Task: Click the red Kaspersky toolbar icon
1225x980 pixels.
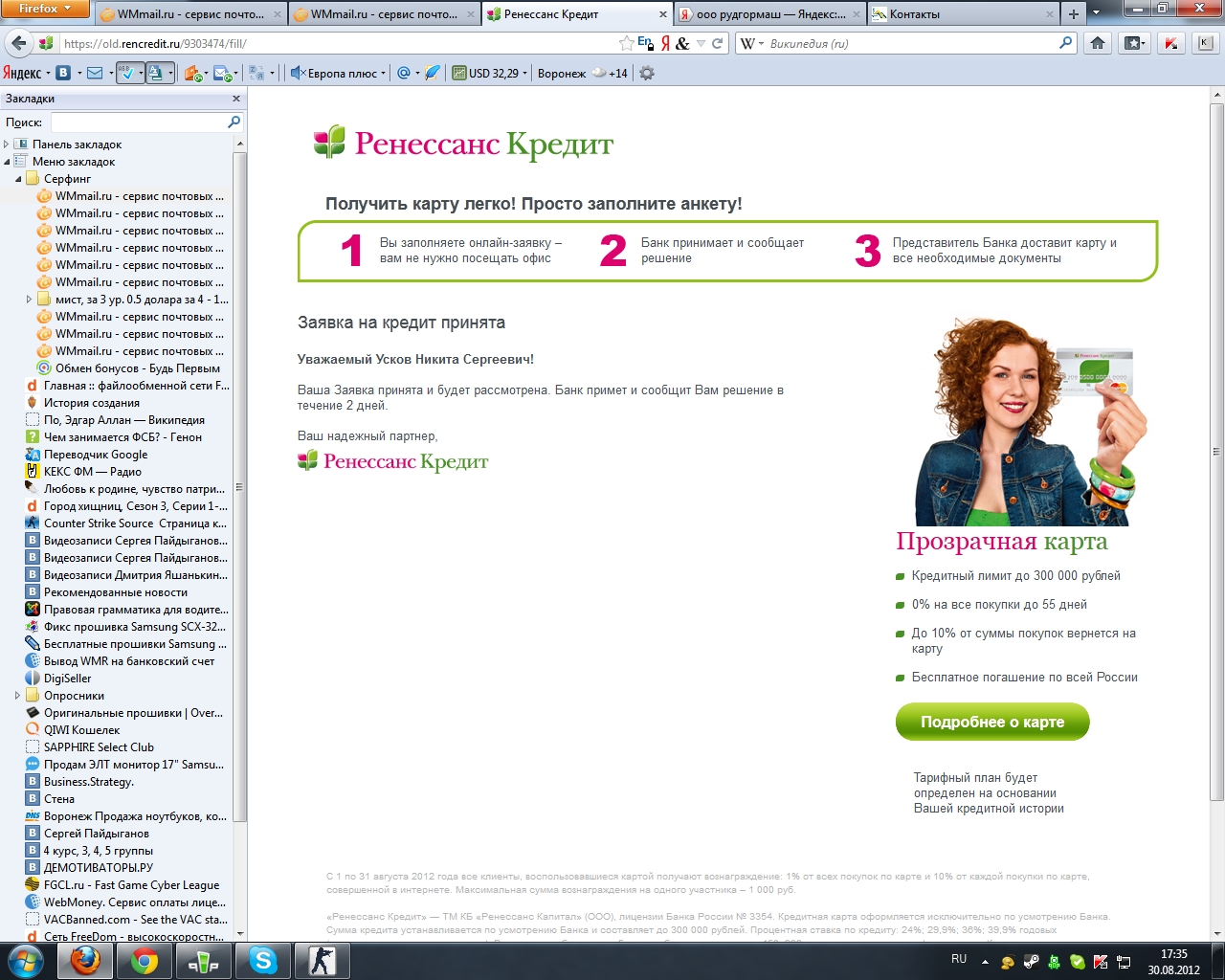Action: (x=1170, y=43)
